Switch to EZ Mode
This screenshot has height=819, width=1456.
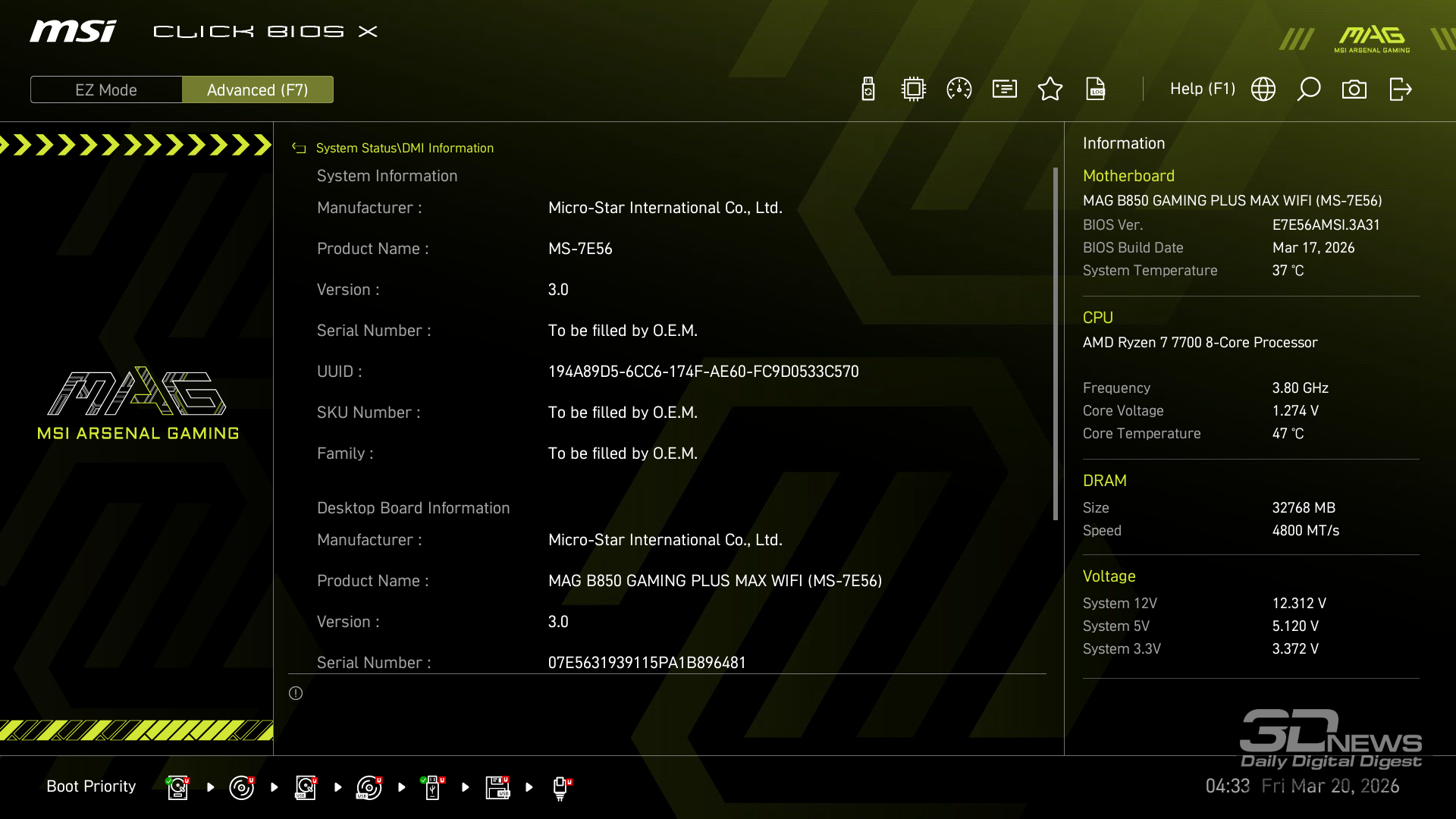click(x=106, y=89)
